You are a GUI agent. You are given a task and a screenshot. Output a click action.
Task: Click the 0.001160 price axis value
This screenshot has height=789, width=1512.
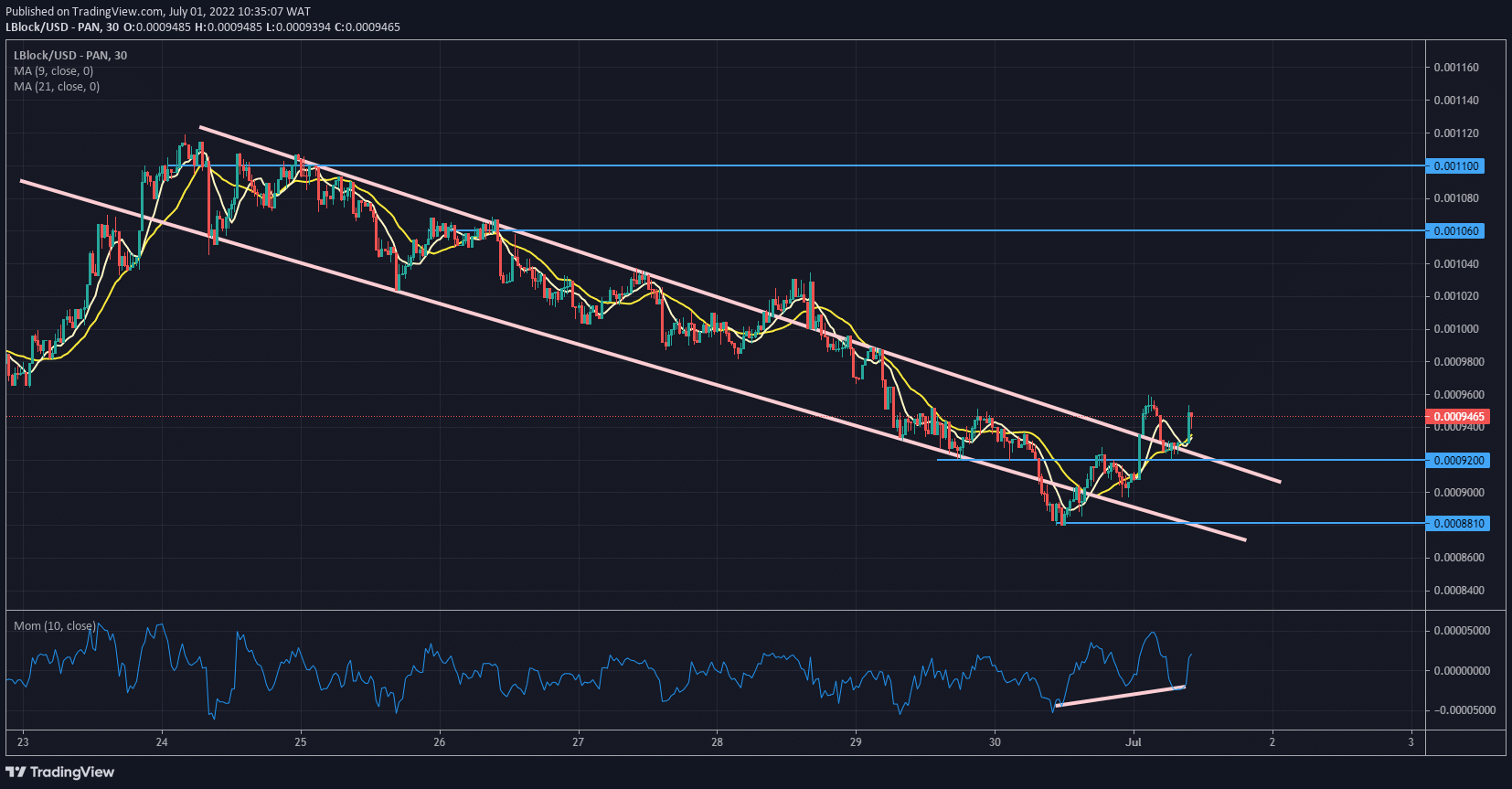[x=1456, y=68]
